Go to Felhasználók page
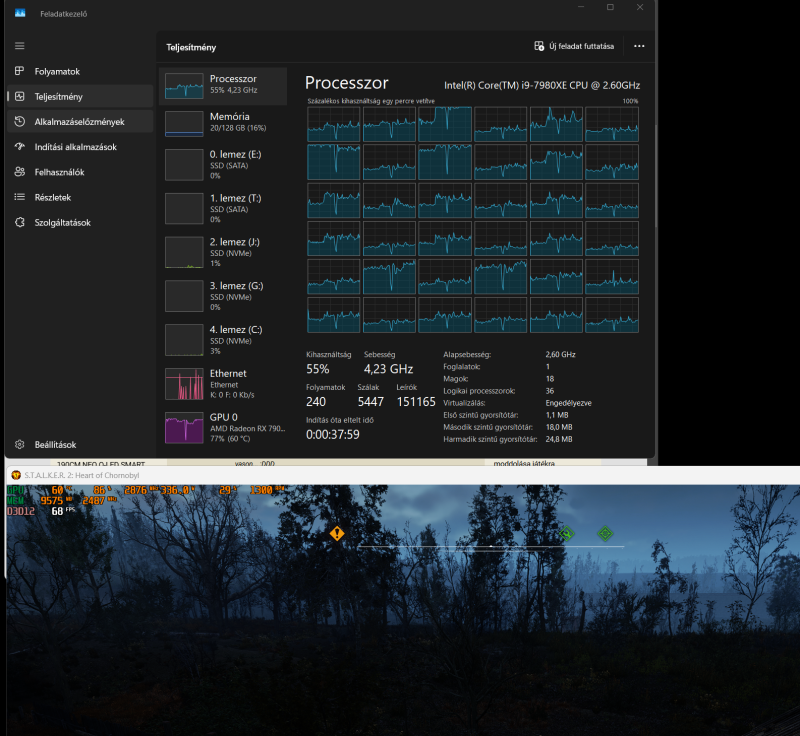 [x=80, y=172]
